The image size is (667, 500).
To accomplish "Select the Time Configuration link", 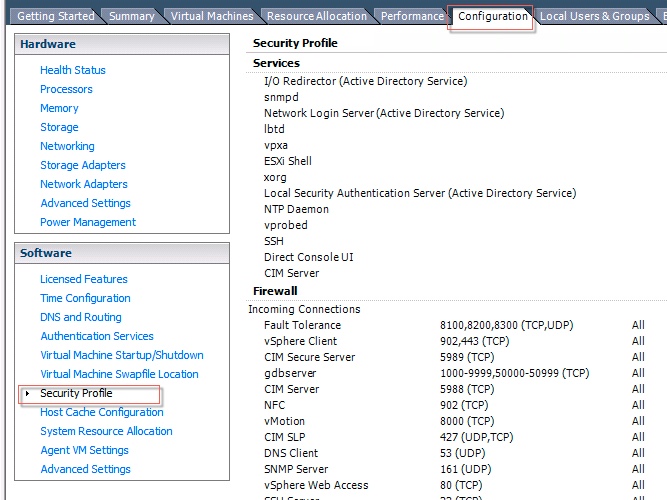I will tap(85, 298).
